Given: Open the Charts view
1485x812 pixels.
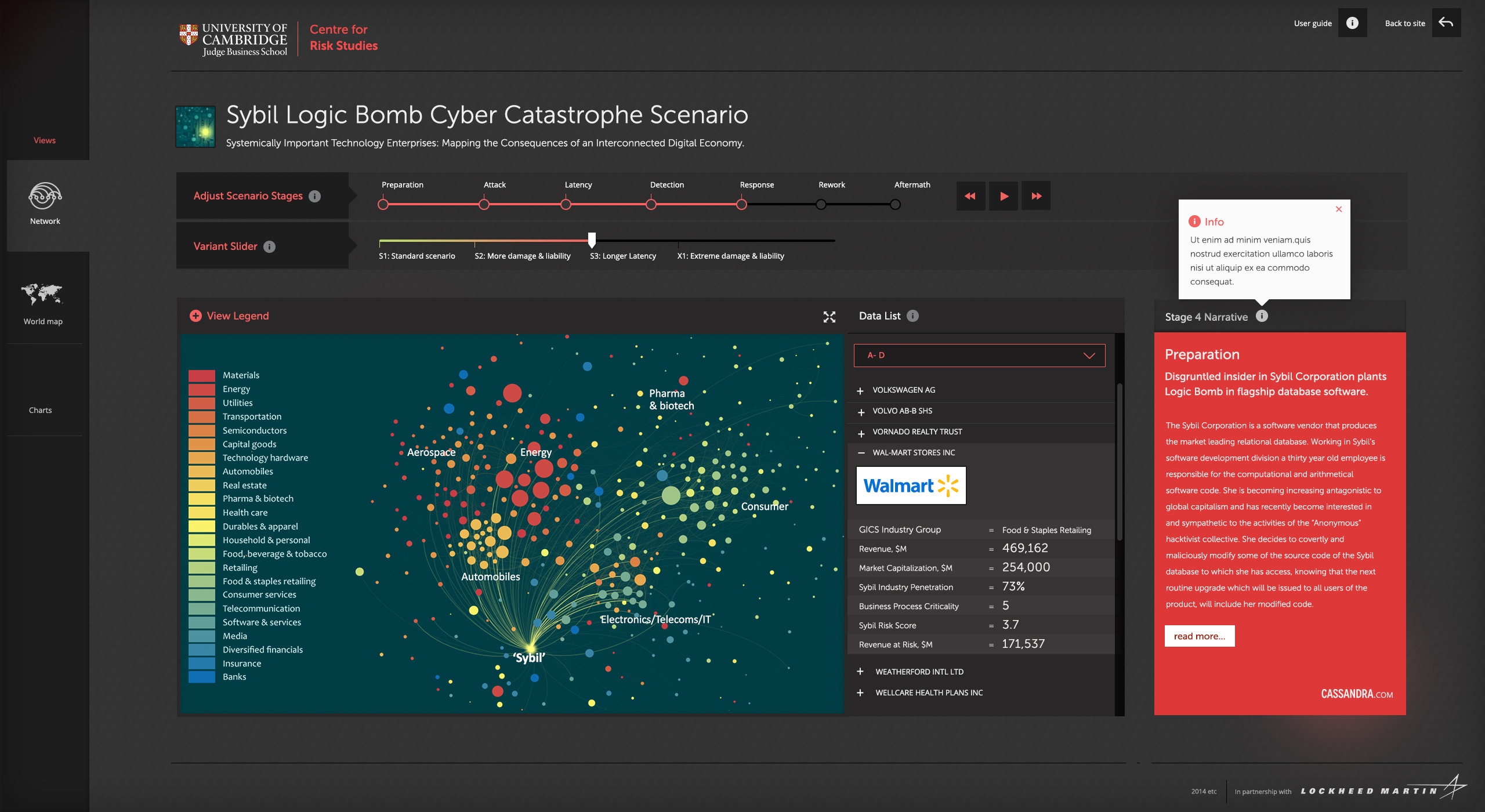Looking at the screenshot, I should point(41,410).
